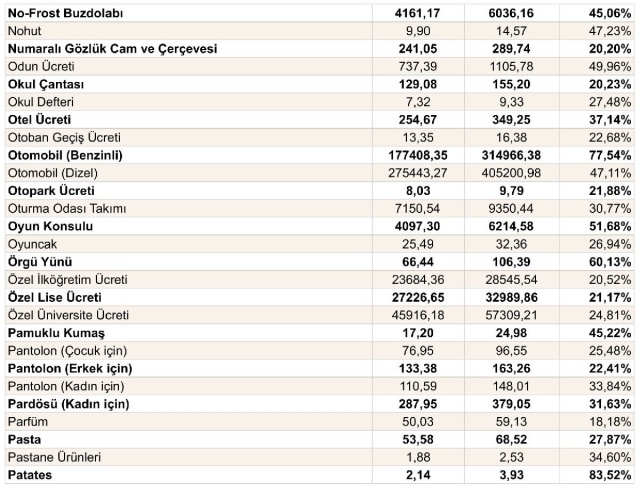The height and width of the screenshot is (490, 640).
Task: Select the Pantolon (Kadın için) percentage 33,84%
Action: 610,386
